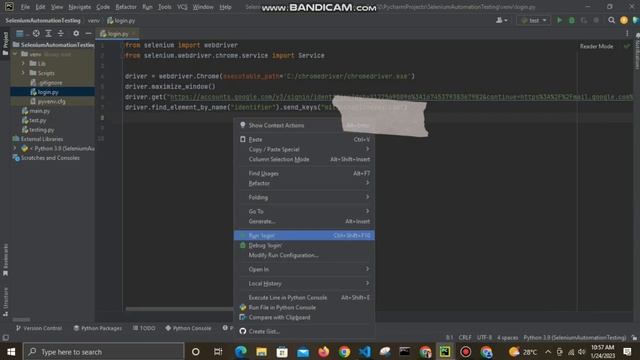640x360 pixels.
Task: Collapse the venv folder in project tree
Action: pos(15,54)
